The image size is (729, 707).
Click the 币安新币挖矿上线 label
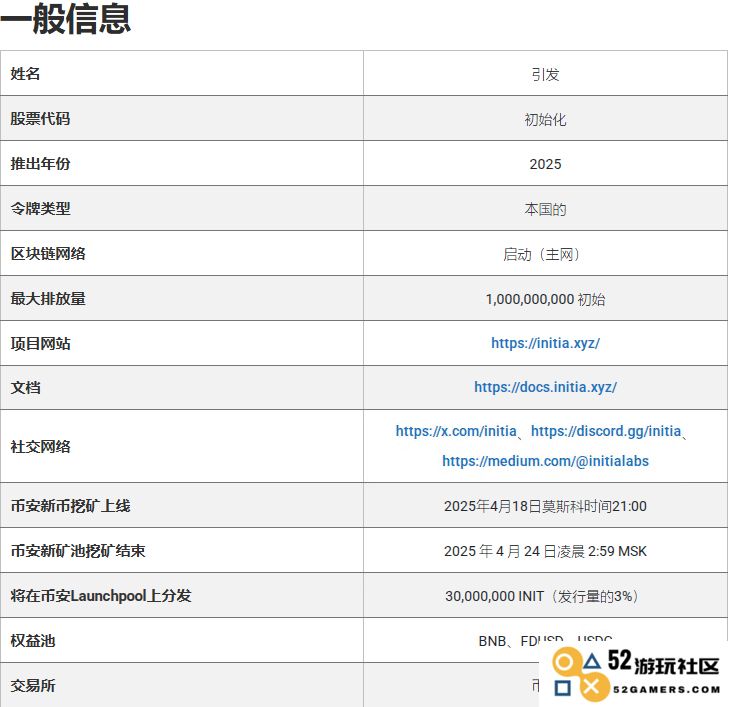click(70, 505)
